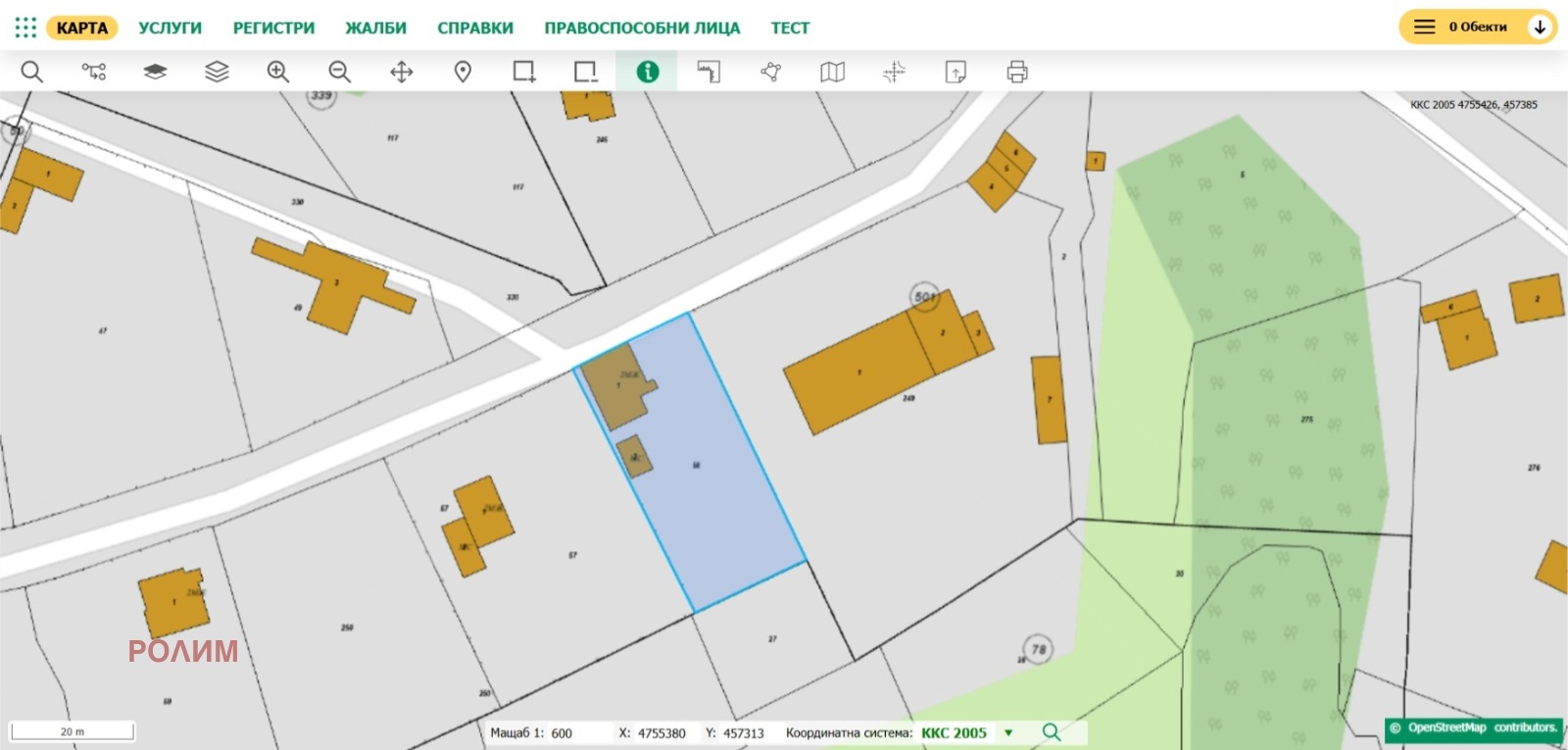
Task: Toggle the add rectangle selection tool
Action: 524,72
